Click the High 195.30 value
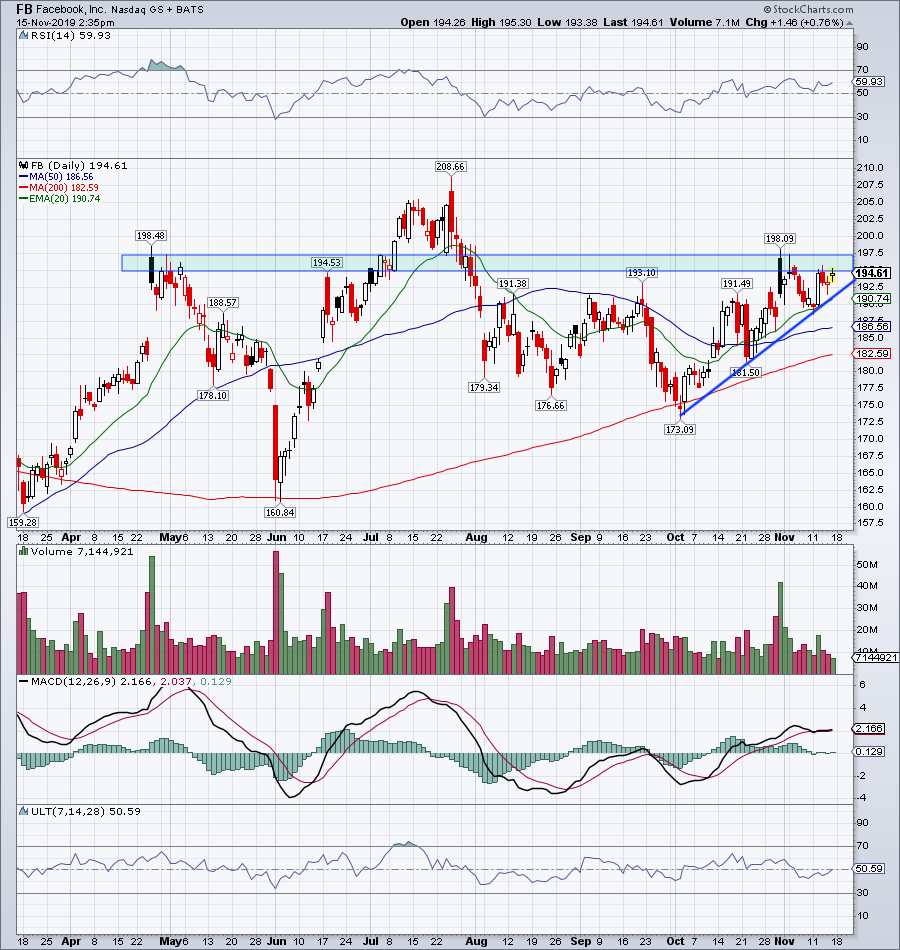The width and height of the screenshot is (900, 950). pyautogui.click(x=501, y=22)
